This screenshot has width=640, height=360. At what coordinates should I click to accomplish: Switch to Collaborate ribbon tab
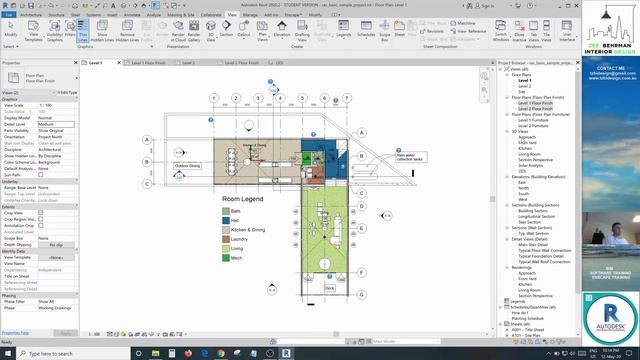(211, 15)
